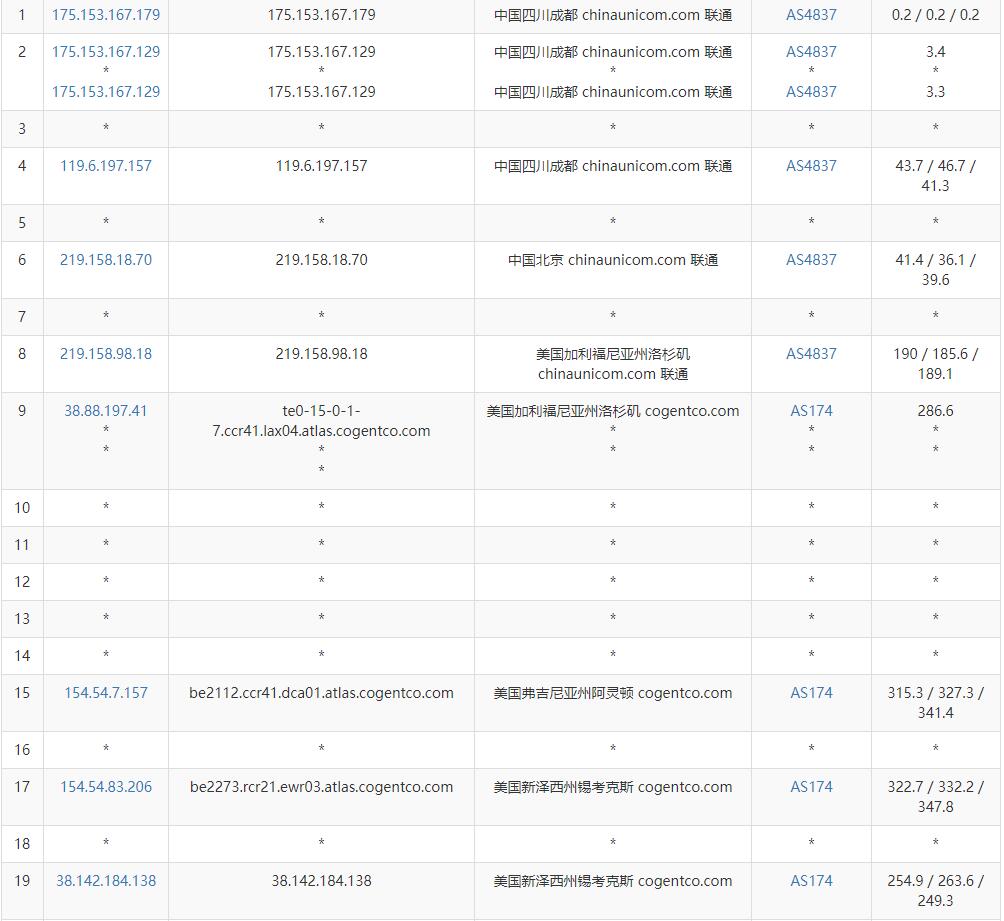Click hop 4 location 中国四川成都 chinaunicom.com 联通
The image size is (1004, 921).
click(613, 166)
